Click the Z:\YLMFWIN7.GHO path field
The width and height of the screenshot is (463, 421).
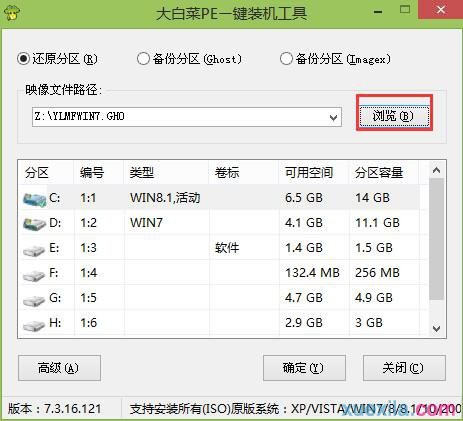[187, 117]
